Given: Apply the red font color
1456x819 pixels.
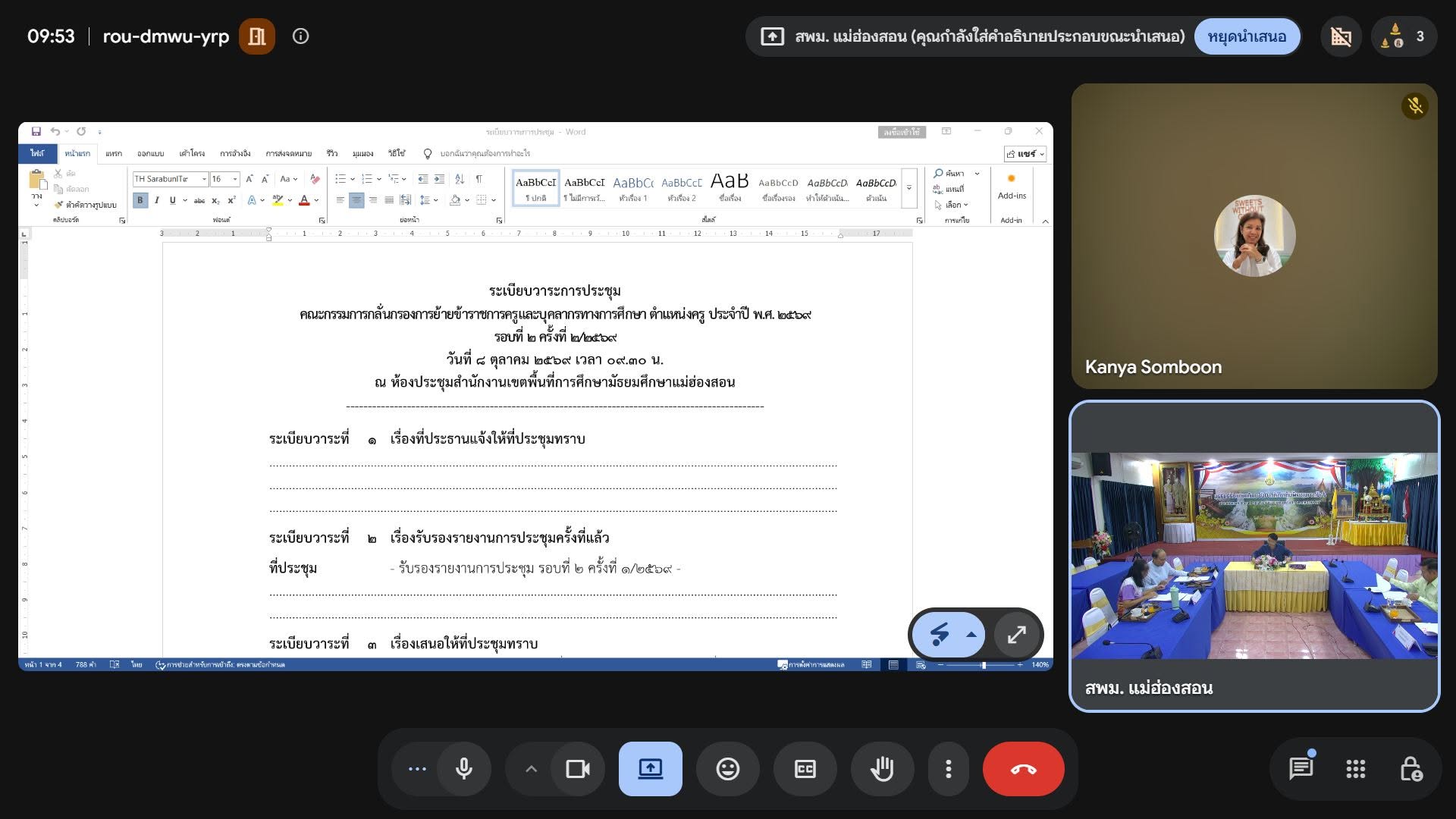Looking at the screenshot, I should coord(304,200).
